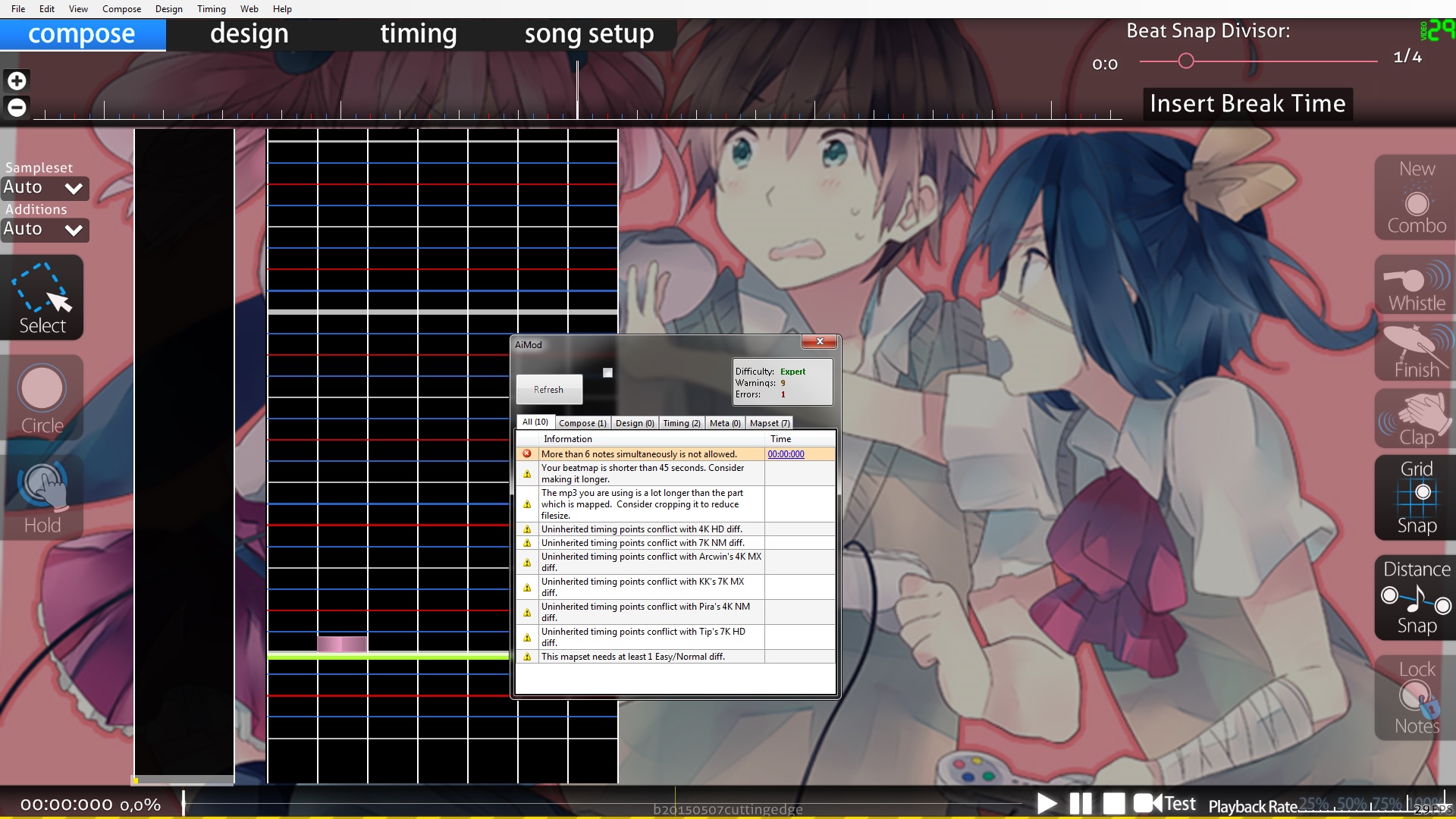Select 'The mp3 you are using' warning row
This screenshot has width=1456, height=819.
point(676,504)
